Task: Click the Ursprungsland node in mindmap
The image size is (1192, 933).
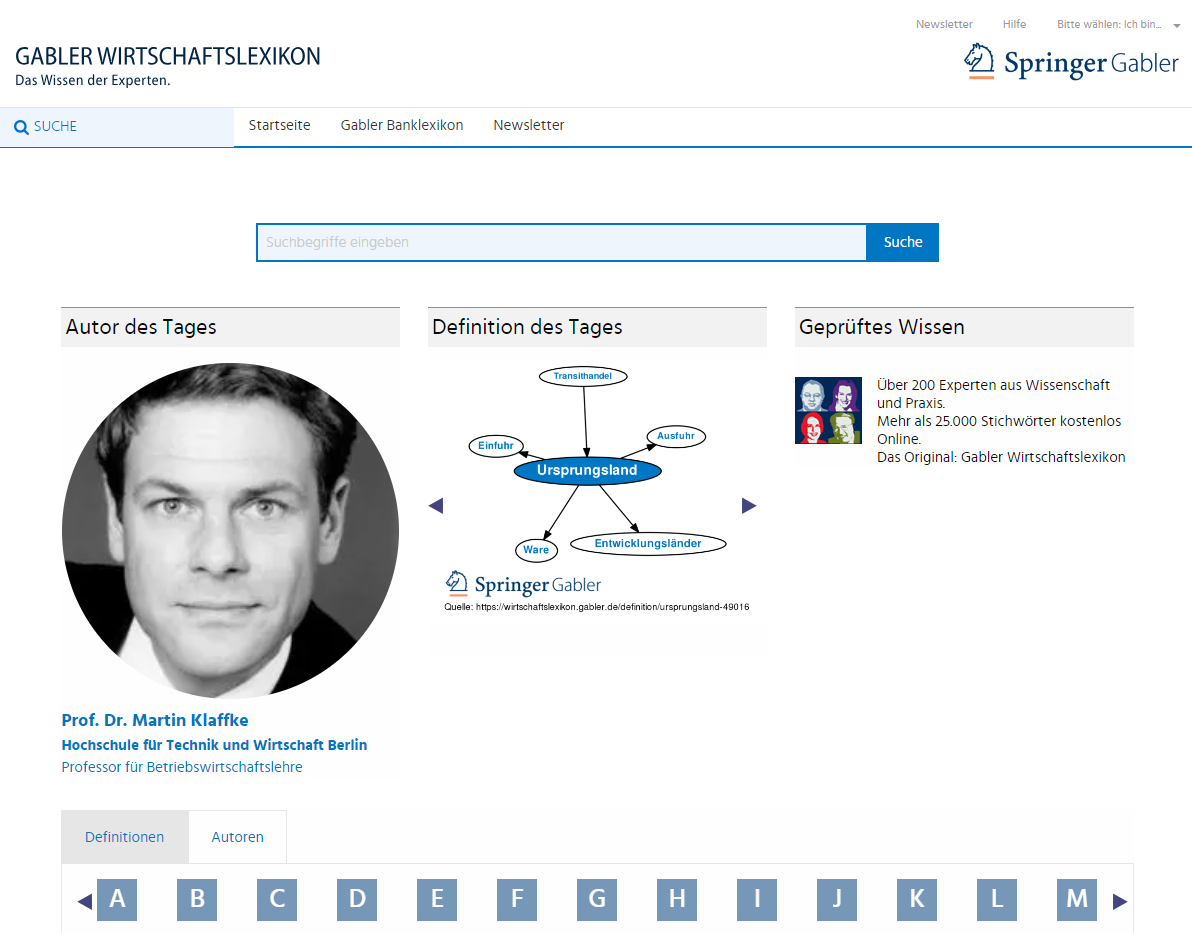Action: (x=587, y=471)
